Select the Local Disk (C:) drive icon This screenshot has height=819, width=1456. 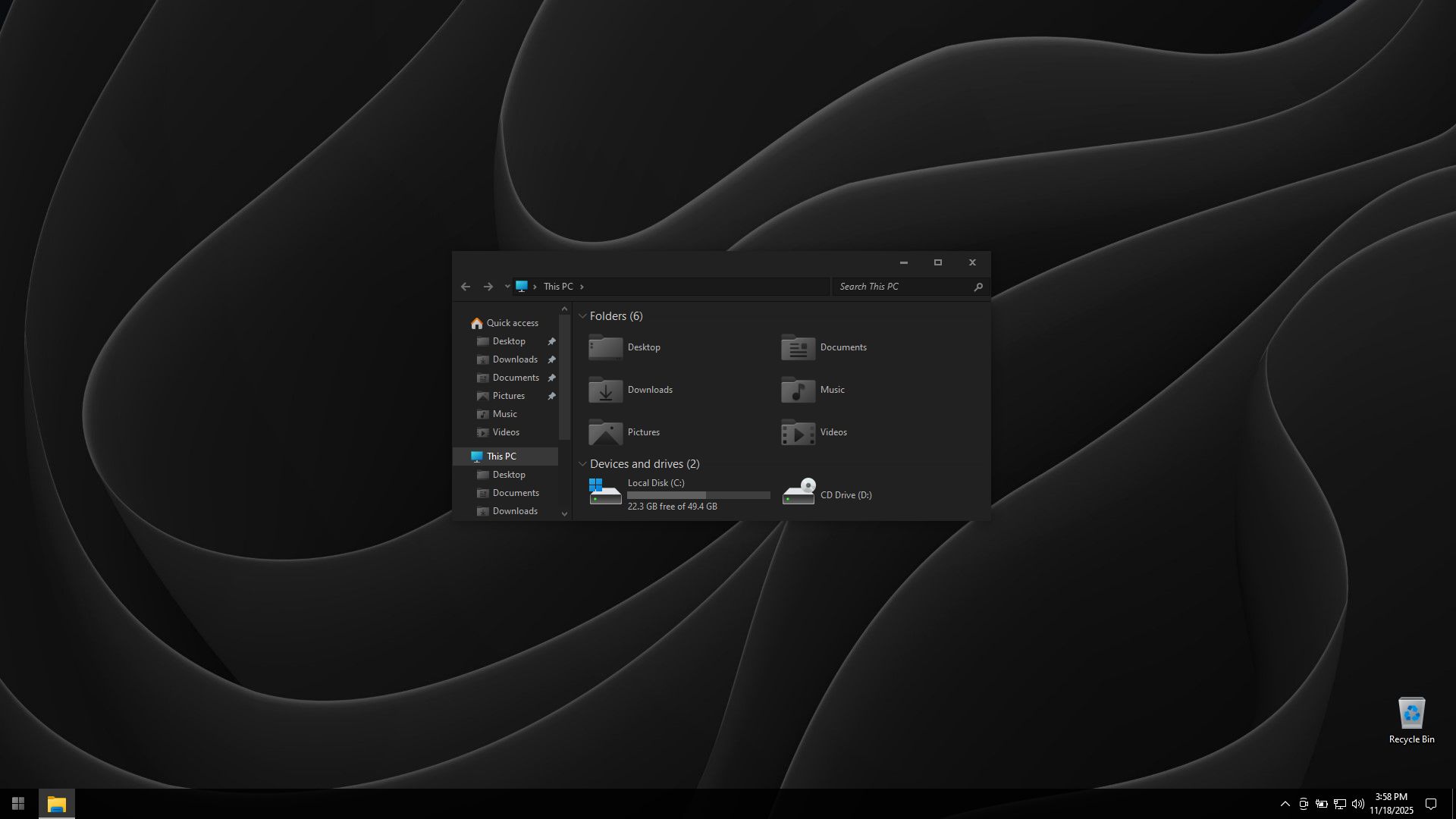[605, 492]
